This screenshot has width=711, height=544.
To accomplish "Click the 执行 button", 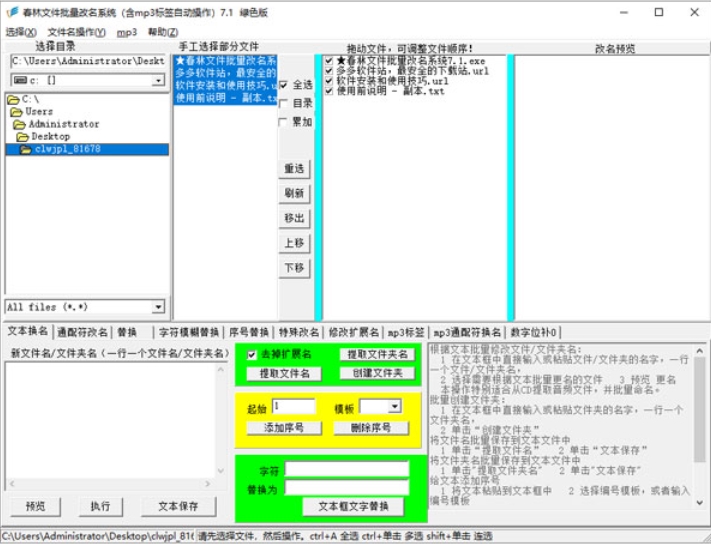I will pyautogui.click(x=100, y=506).
